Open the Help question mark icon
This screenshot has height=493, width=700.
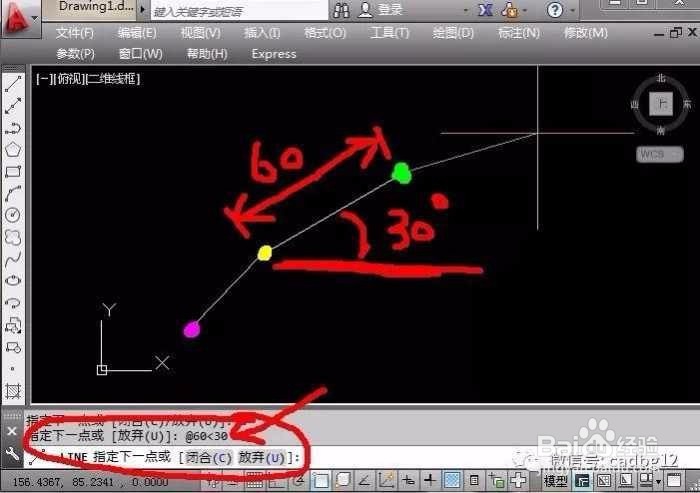click(x=555, y=10)
